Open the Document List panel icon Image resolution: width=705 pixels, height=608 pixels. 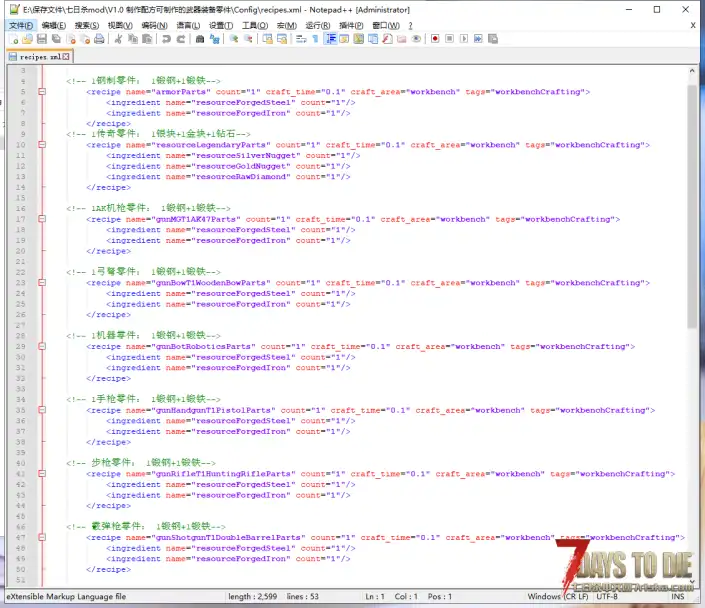click(373, 39)
